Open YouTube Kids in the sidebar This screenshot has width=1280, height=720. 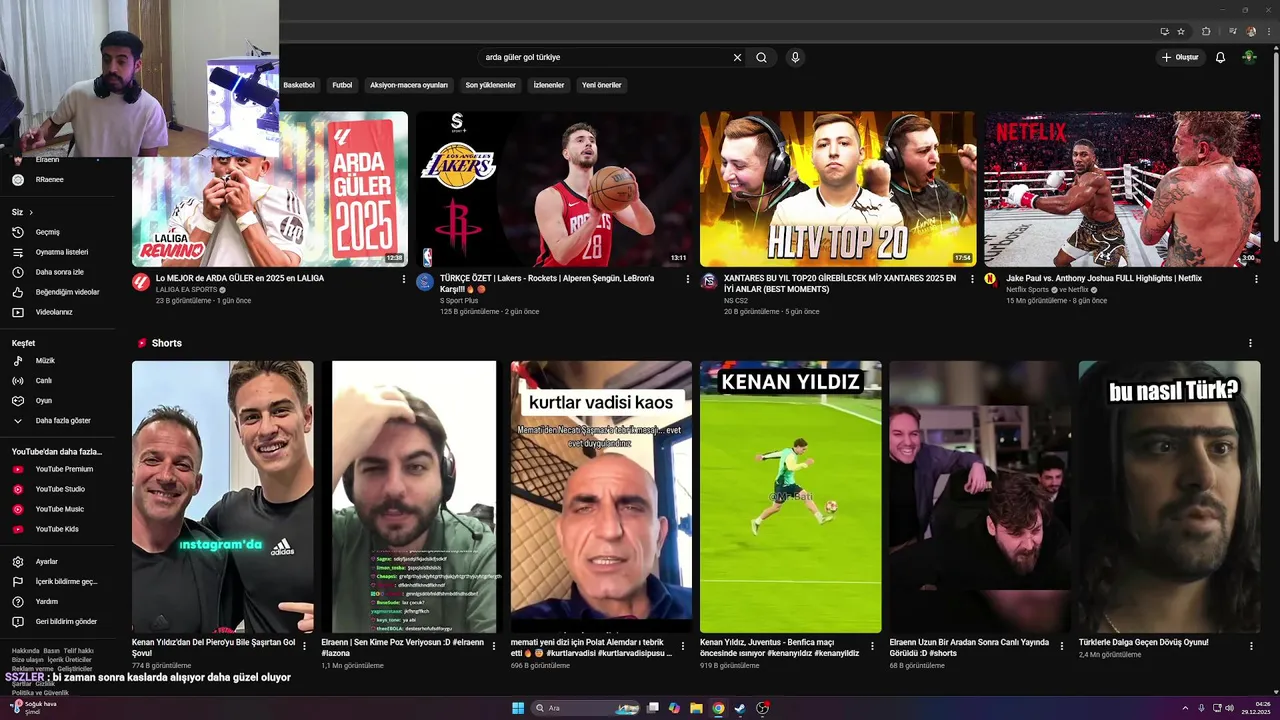pyautogui.click(x=60, y=529)
